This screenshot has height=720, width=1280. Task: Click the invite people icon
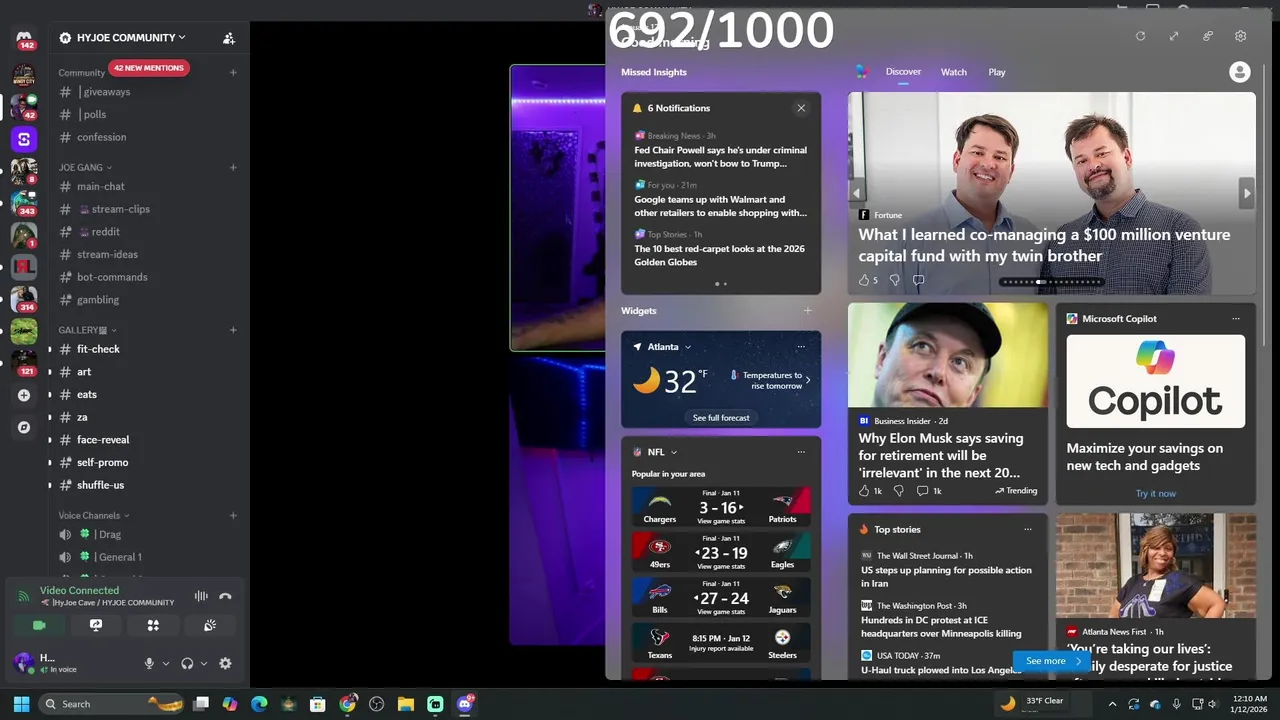click(229, 38)
